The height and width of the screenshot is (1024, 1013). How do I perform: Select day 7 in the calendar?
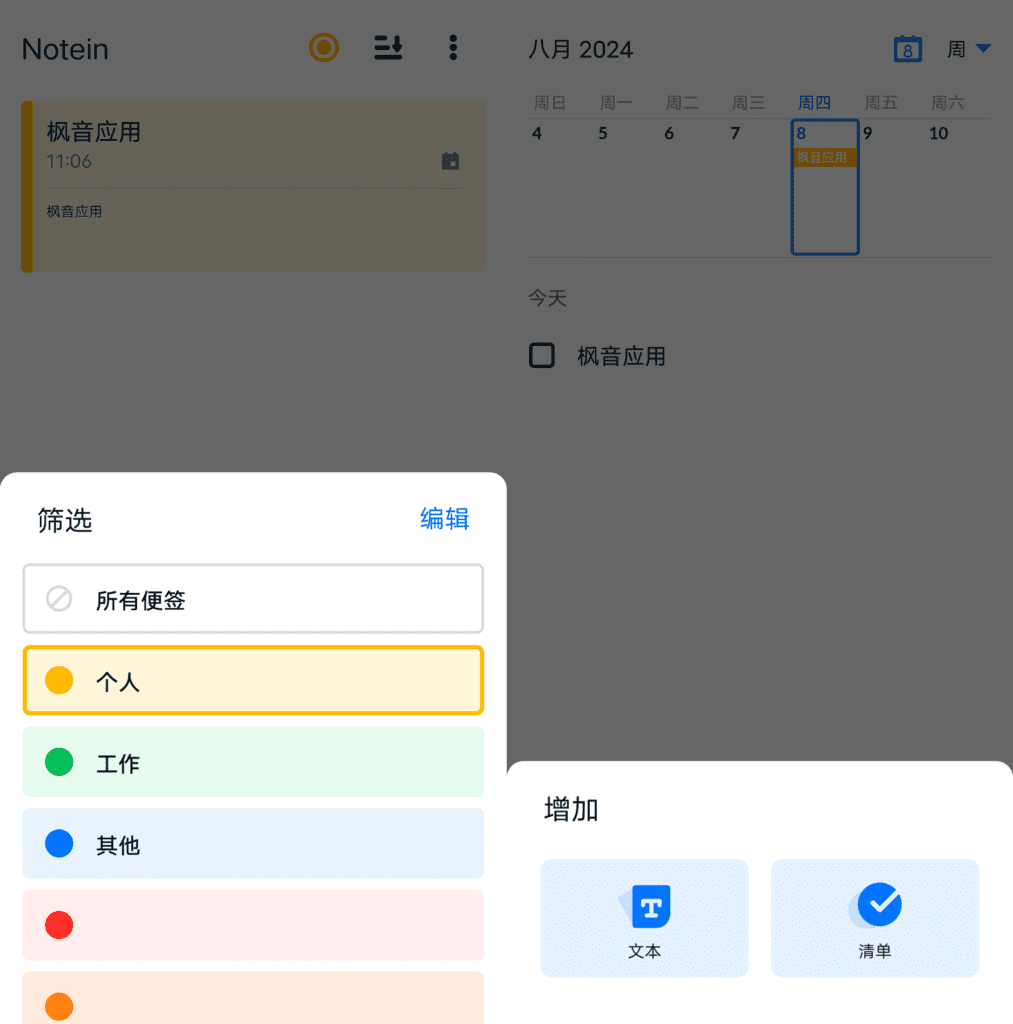pos(735,134)
